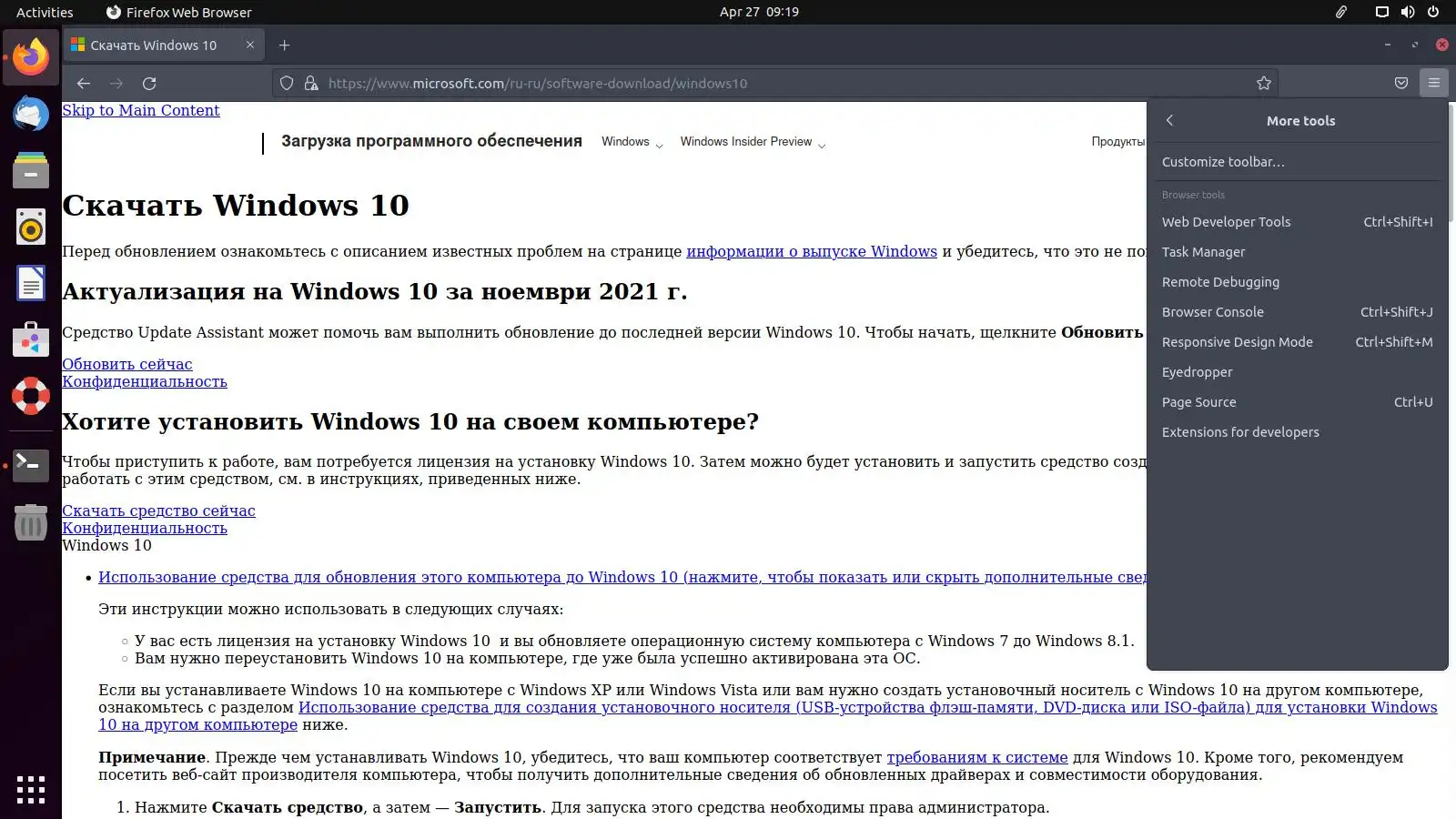1456x819 pixels.
Task: Enable Responsive Design Mode
Action: tap(1298, 342)
